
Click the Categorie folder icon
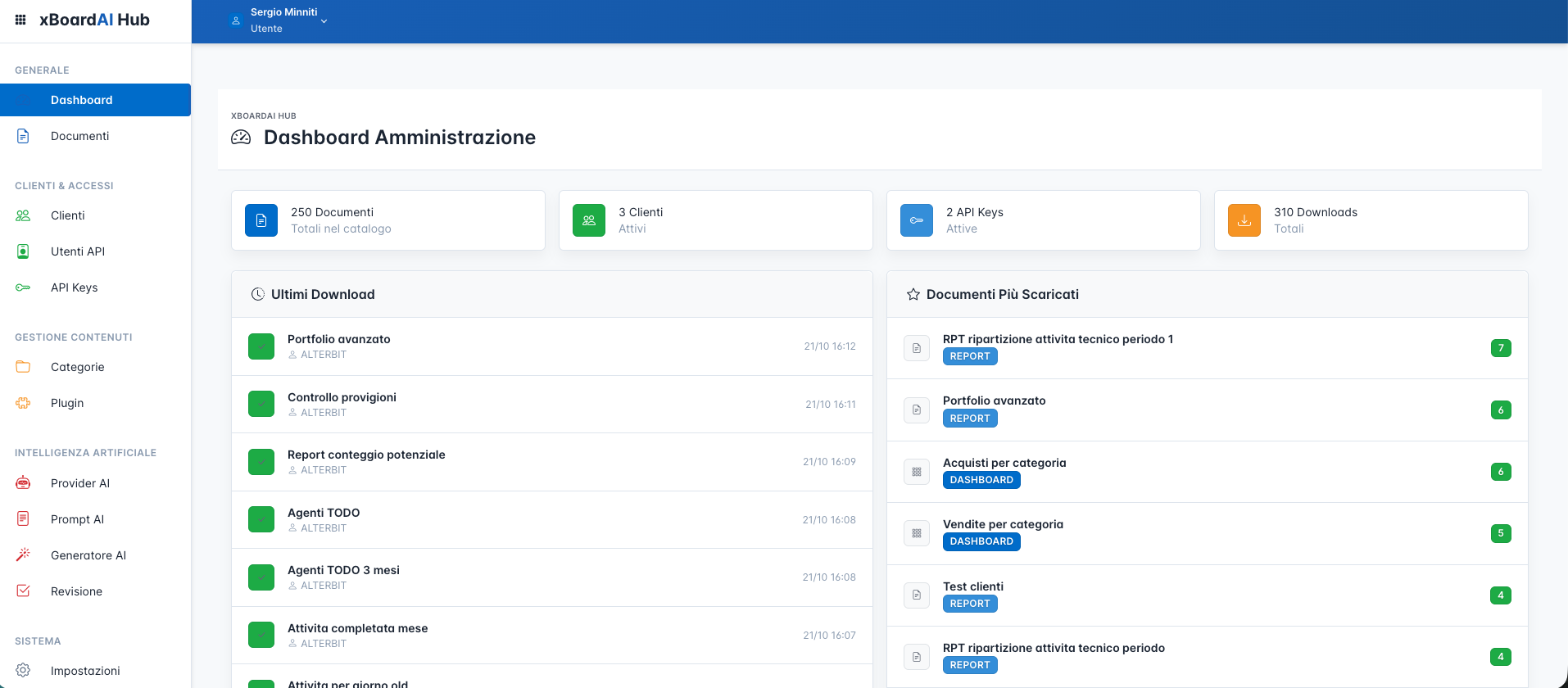[x=23, y=367]
